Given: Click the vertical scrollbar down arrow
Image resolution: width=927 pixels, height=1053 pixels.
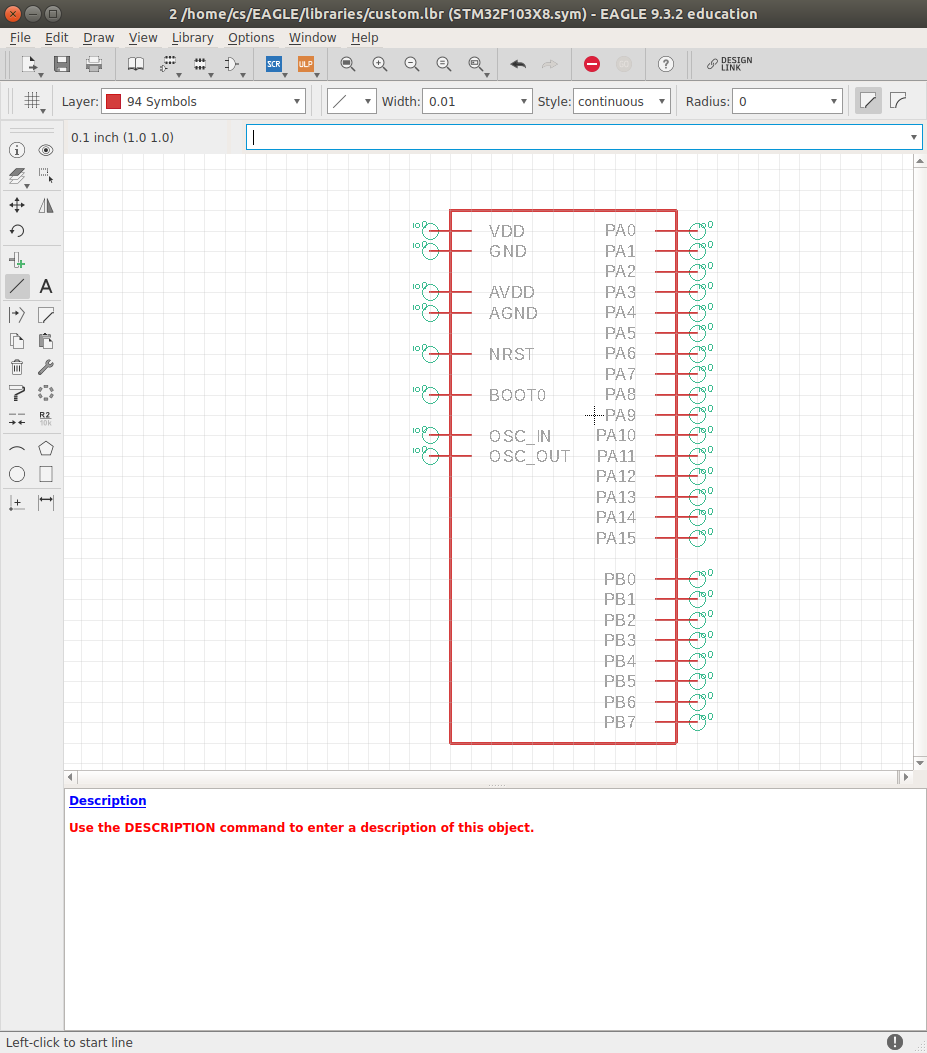Looking at the screenshot, I should (x=920, y=763).
